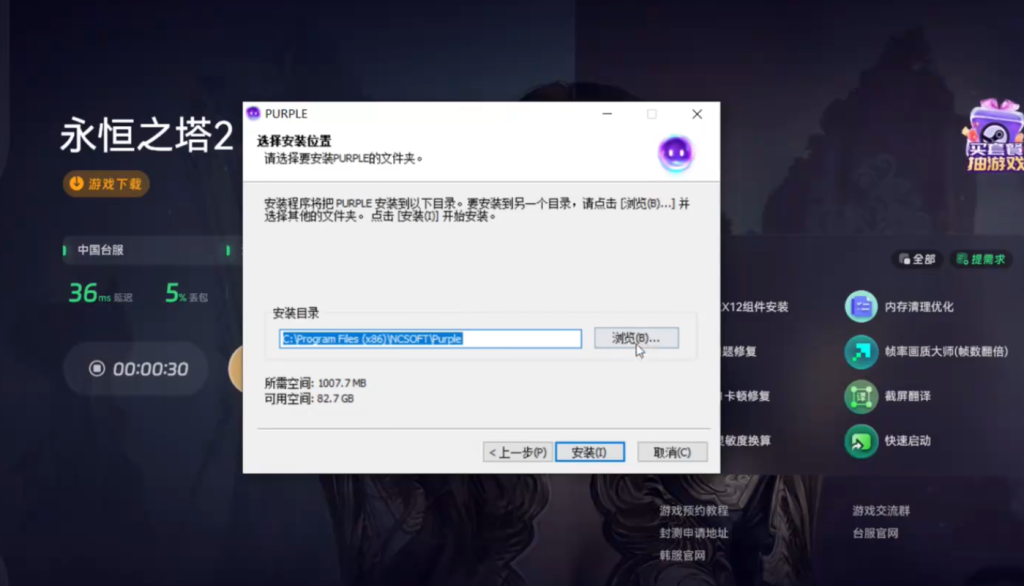Click the 内存清理优化 memory cleanup icon
This screenshot has width=1024, height=586.
tap(860, 307)
